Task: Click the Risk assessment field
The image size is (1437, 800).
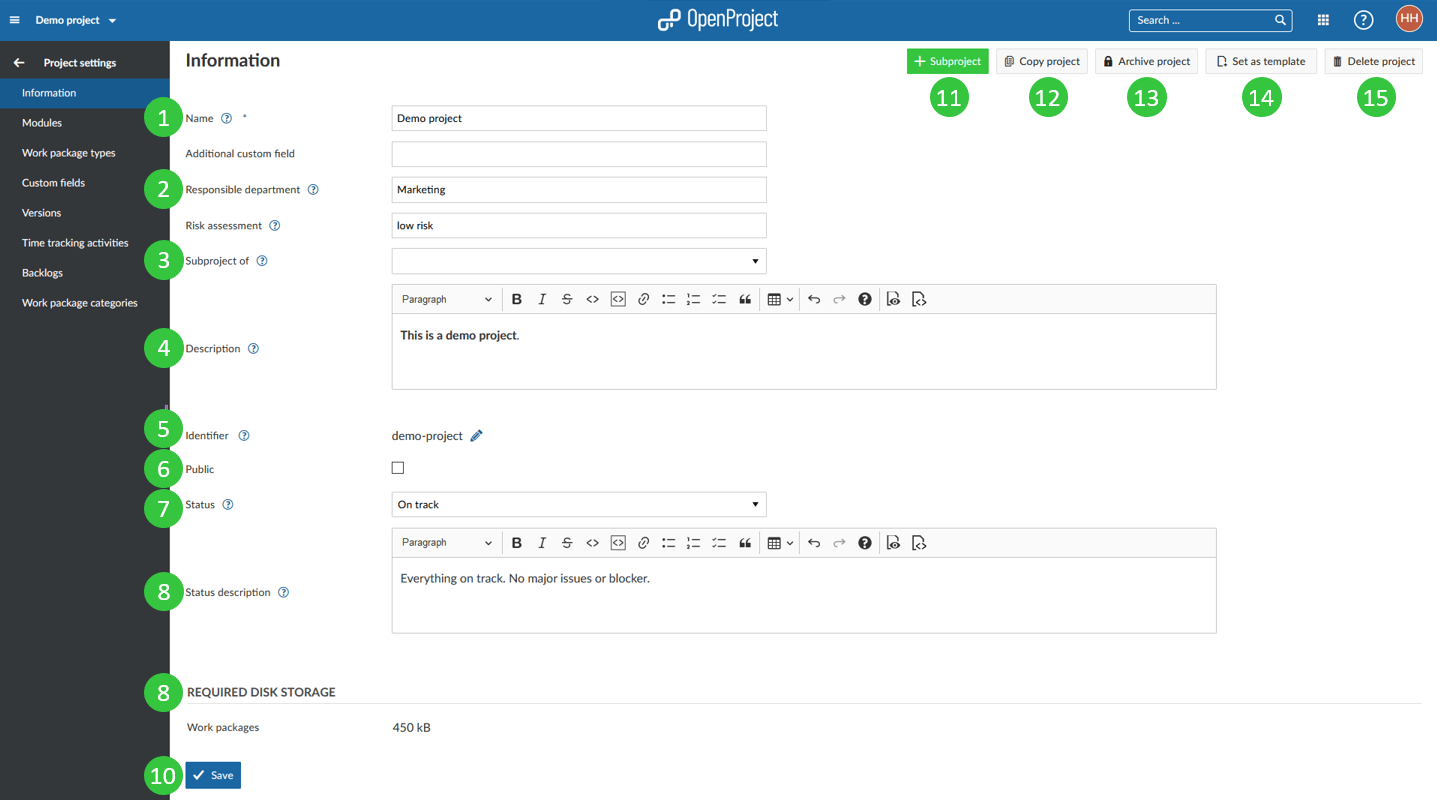Action: [x=579, y=225]
